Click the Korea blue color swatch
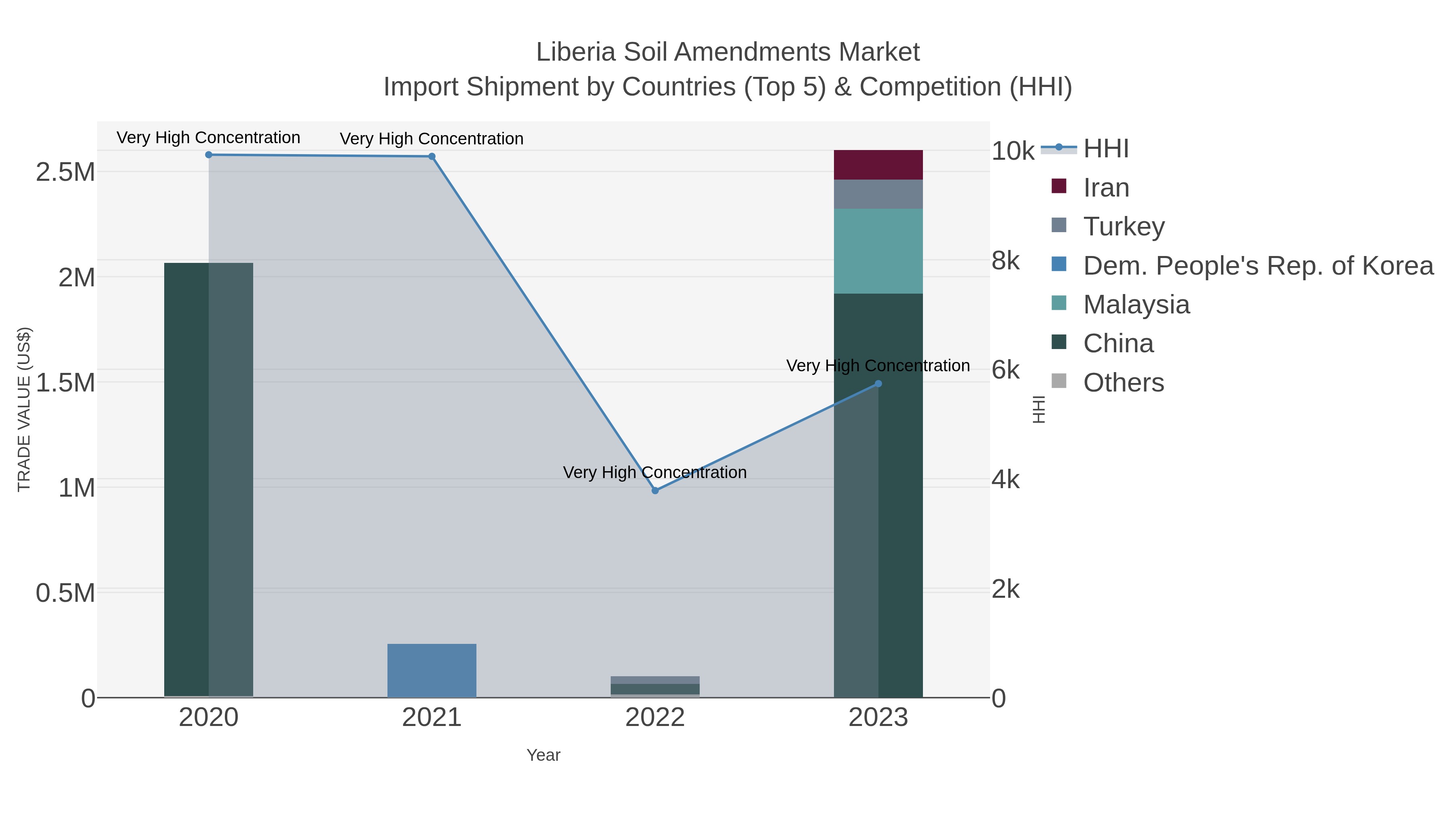The height and width of the screenshot is (819, 1456). click(1059, 264)
